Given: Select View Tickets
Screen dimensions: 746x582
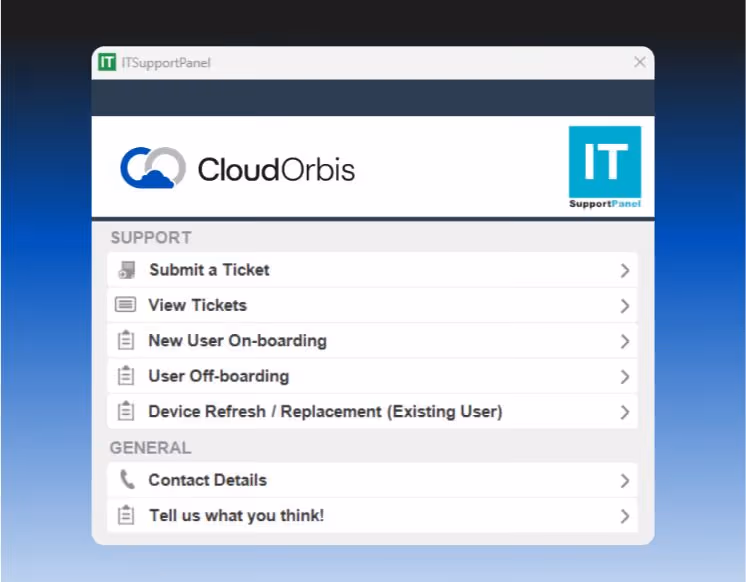Looking at the screenshot, I should pyautogui.click(x=373, y=305).
